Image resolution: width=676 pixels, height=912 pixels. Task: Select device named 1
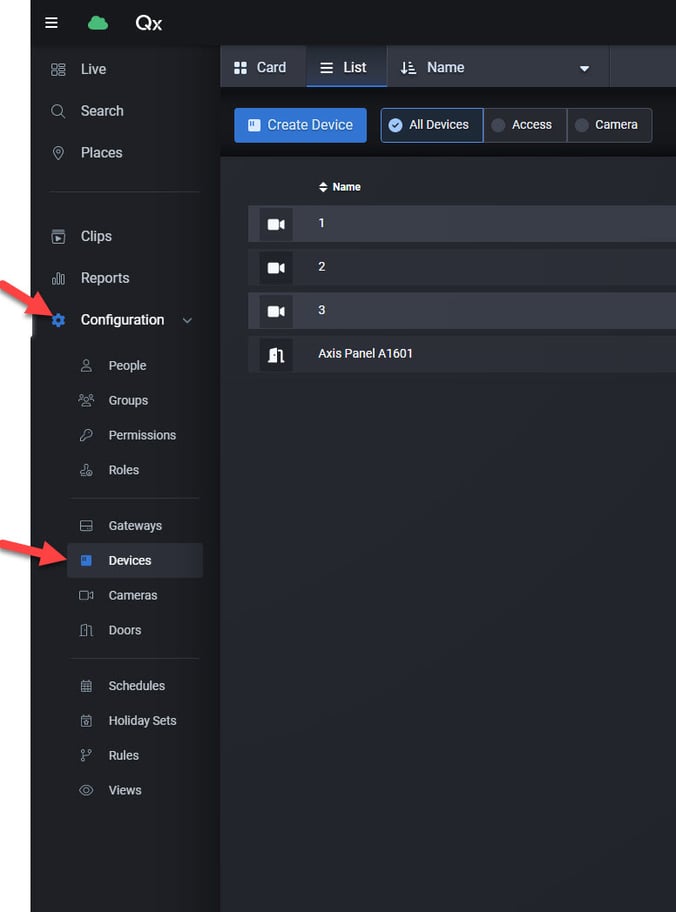[462, 224]
